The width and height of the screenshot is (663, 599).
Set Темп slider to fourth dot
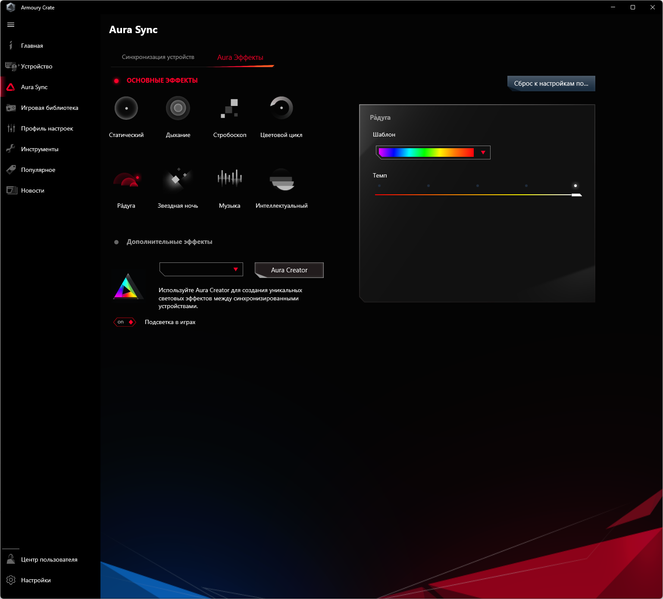(526, 186)
